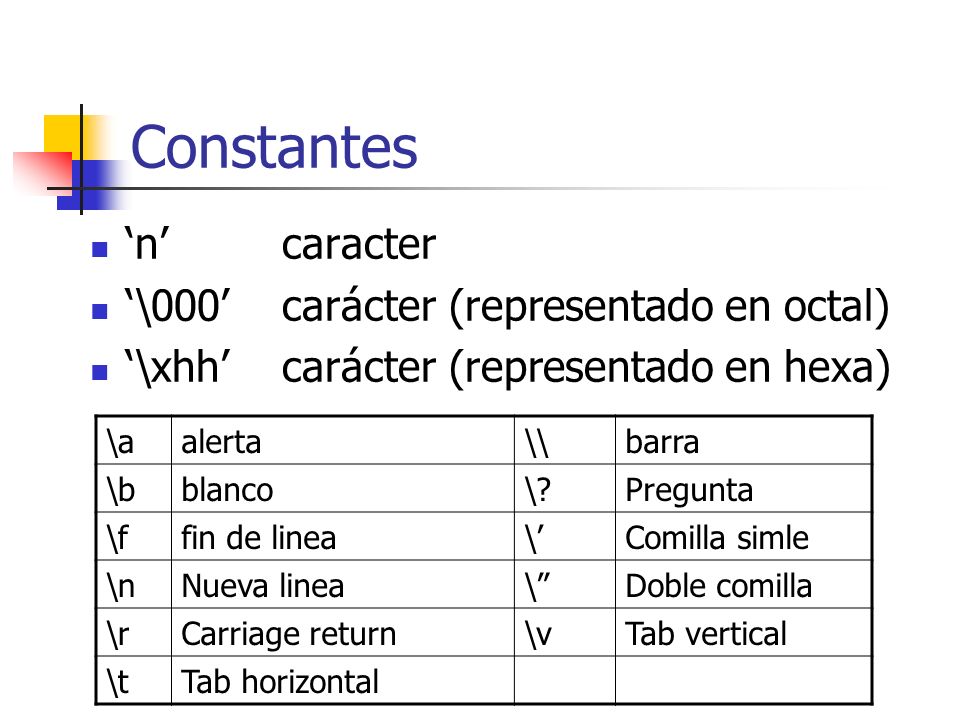The width and height of the screenshot is (960, 720).
Task: Click the 'Doble comilla' table cell
Action: coord(743,584)
